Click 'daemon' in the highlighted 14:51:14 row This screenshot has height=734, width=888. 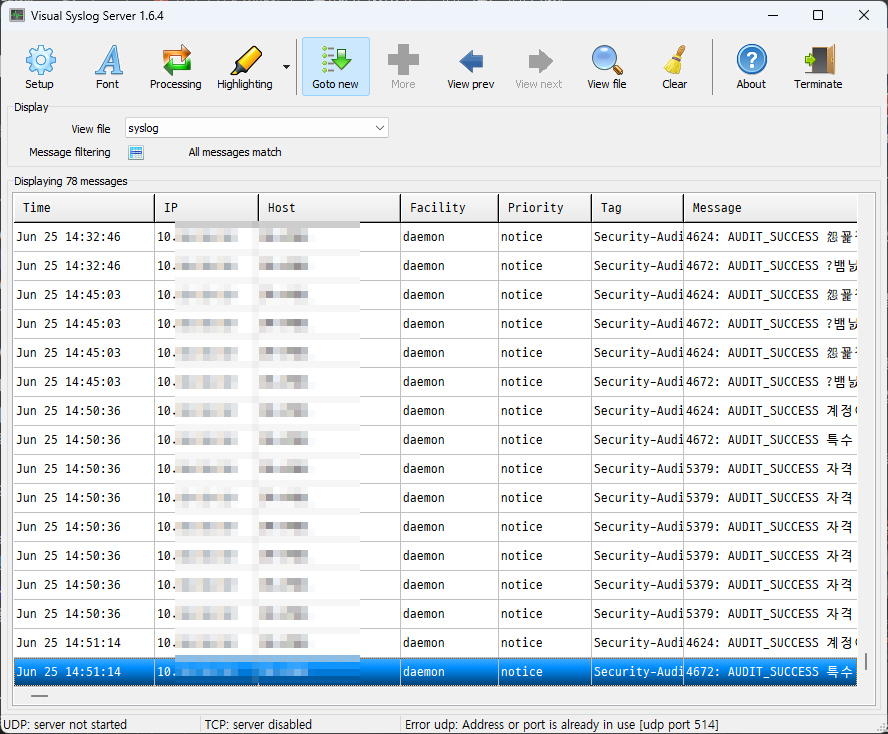coord(424,672)
